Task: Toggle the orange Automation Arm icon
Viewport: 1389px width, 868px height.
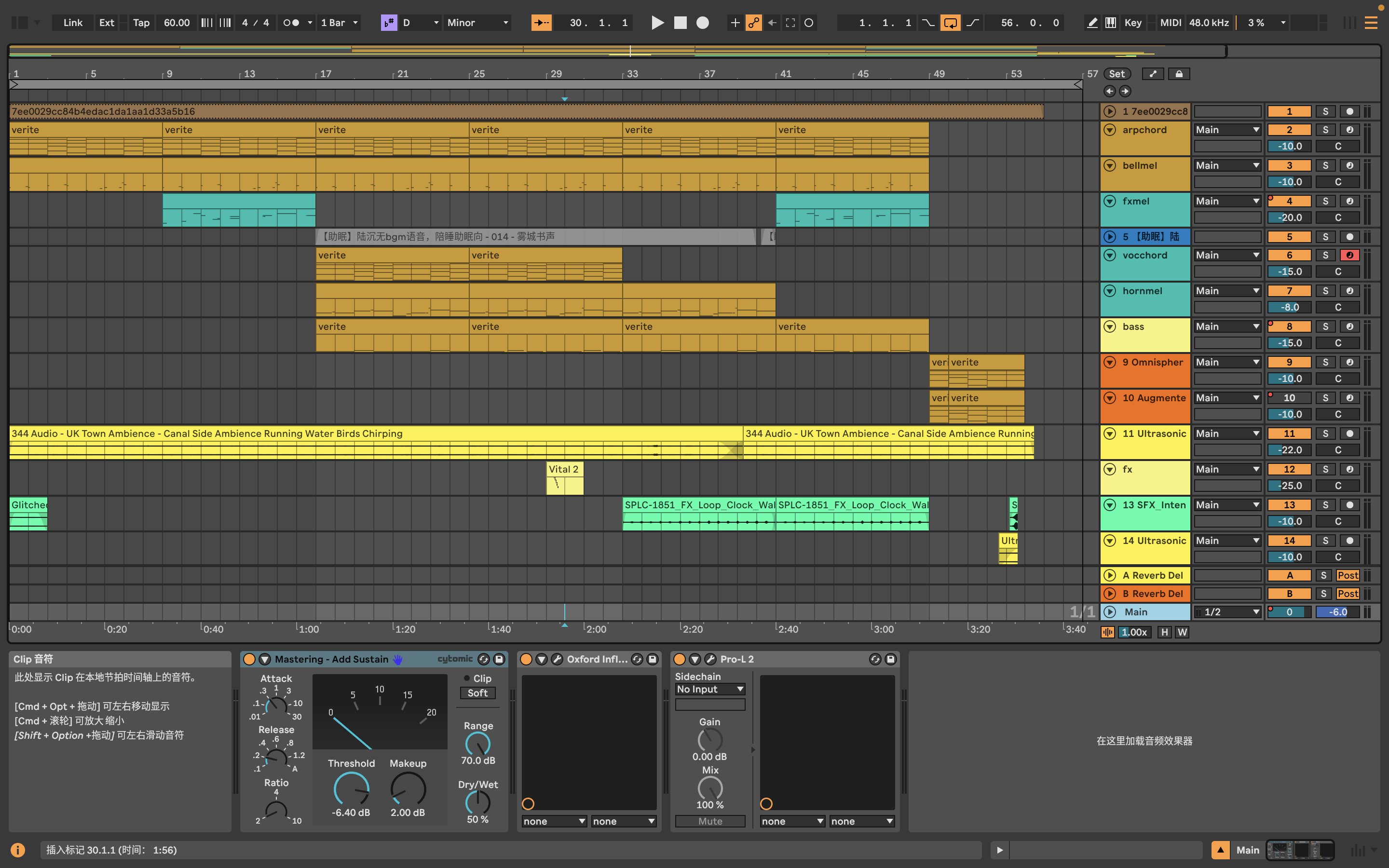Action: click(x=754, y=22)
